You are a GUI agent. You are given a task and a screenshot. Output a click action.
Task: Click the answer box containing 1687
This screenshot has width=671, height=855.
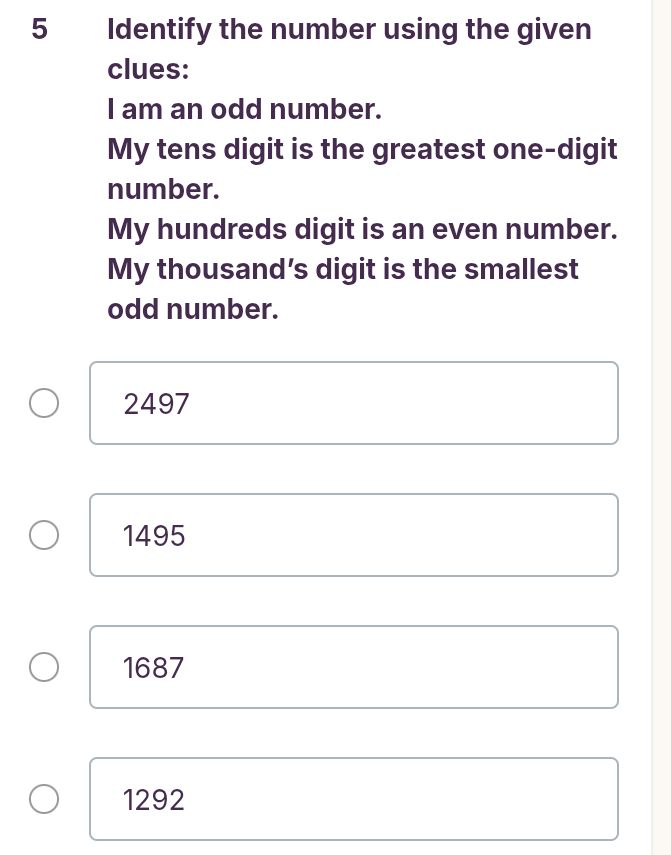click(354, 667)
